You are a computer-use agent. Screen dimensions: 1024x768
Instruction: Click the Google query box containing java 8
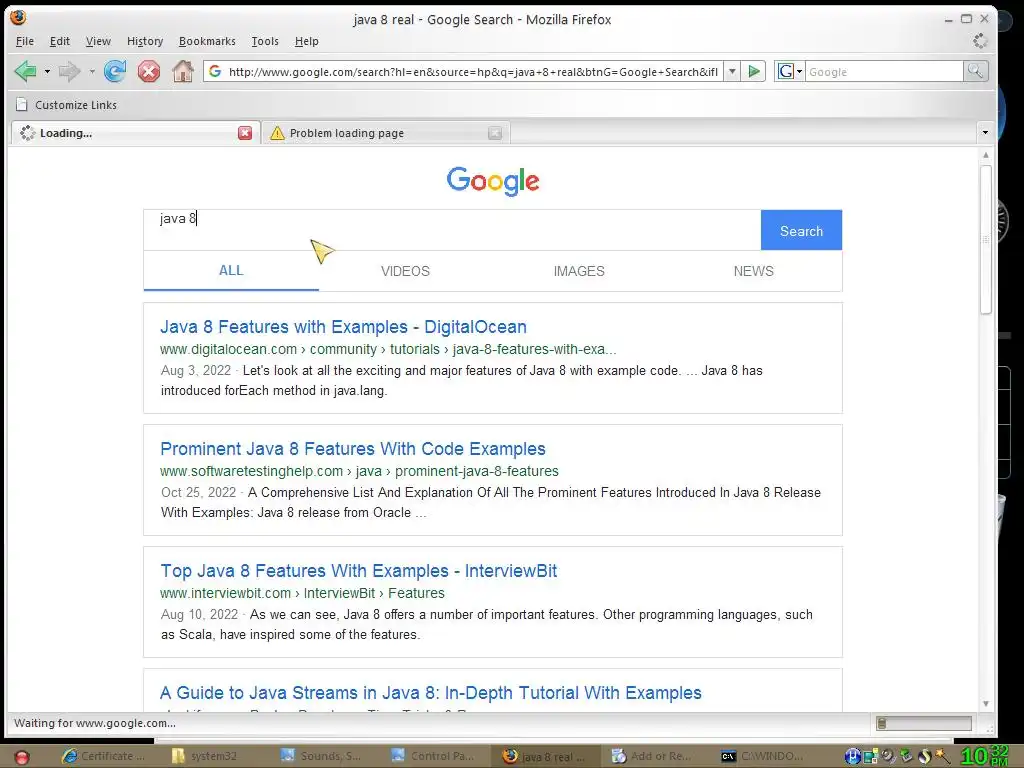pos(452,230)
